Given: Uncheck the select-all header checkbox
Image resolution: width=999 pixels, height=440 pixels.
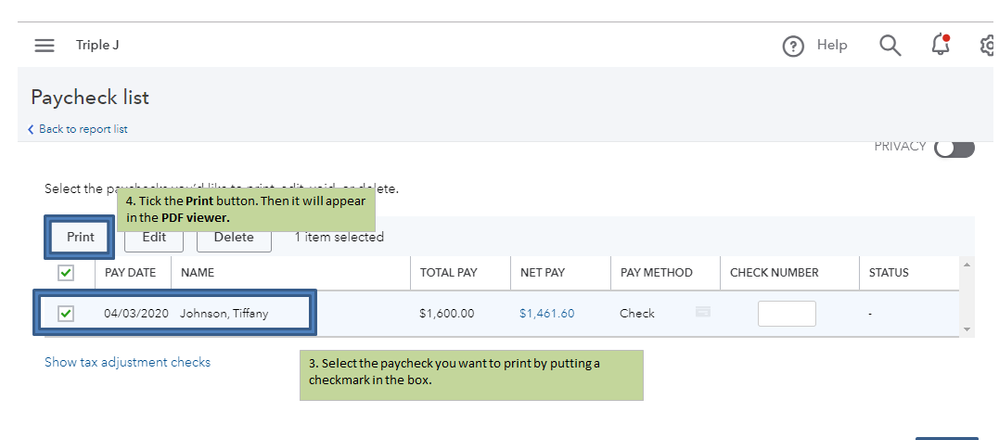Looking at the screenshot, I should 66,272.
